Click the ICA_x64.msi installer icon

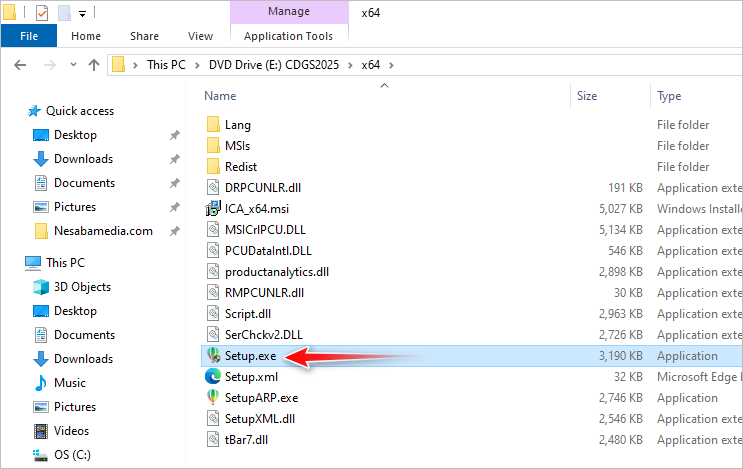tap(213, 208)
